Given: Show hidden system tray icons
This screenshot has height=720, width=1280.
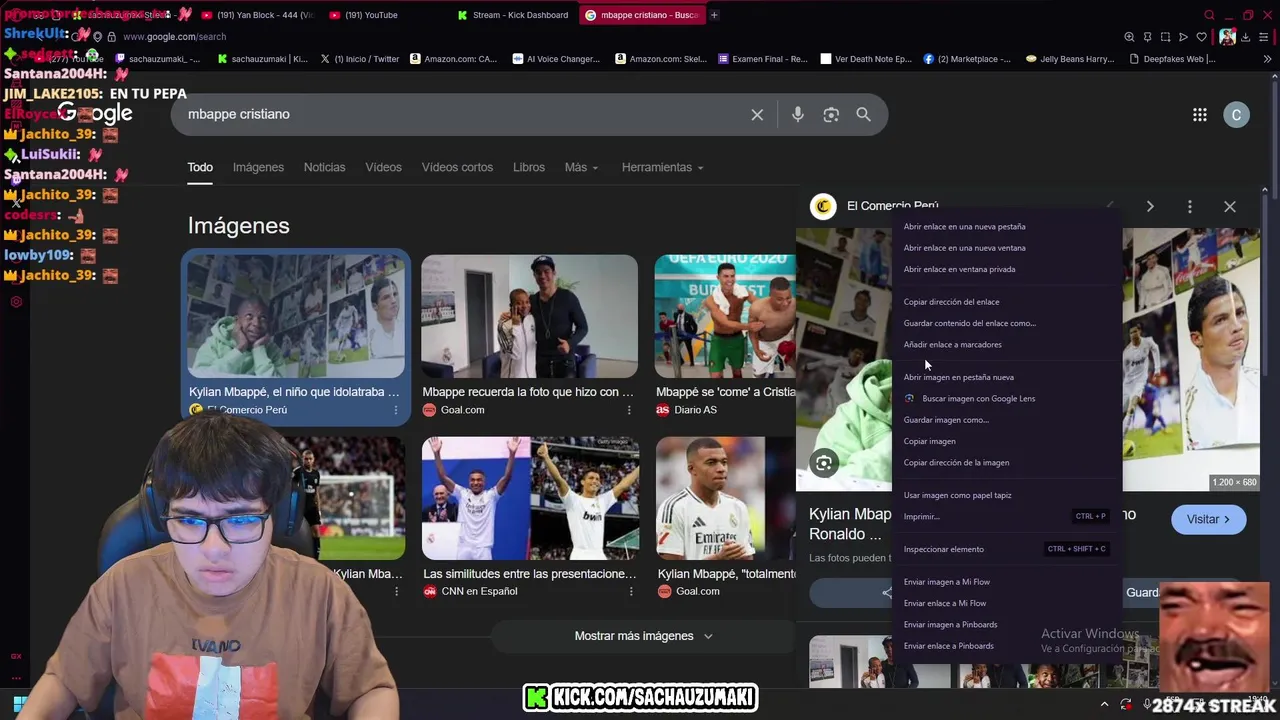Looking at the screenshot, I should tap(1106, 705).
